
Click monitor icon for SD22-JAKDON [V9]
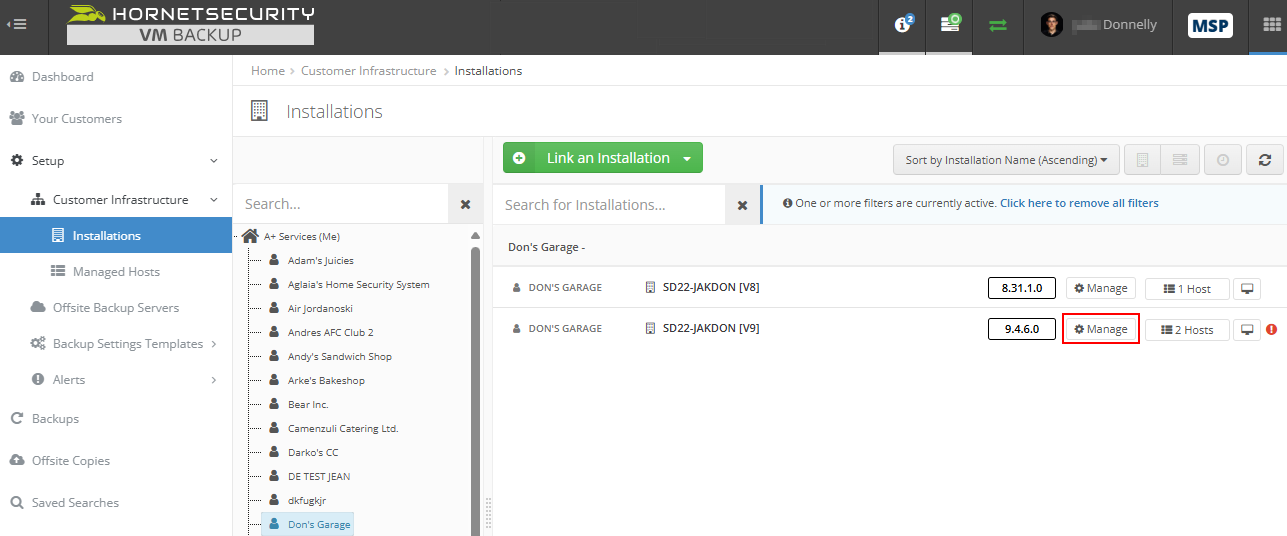tap(1247, 330)
